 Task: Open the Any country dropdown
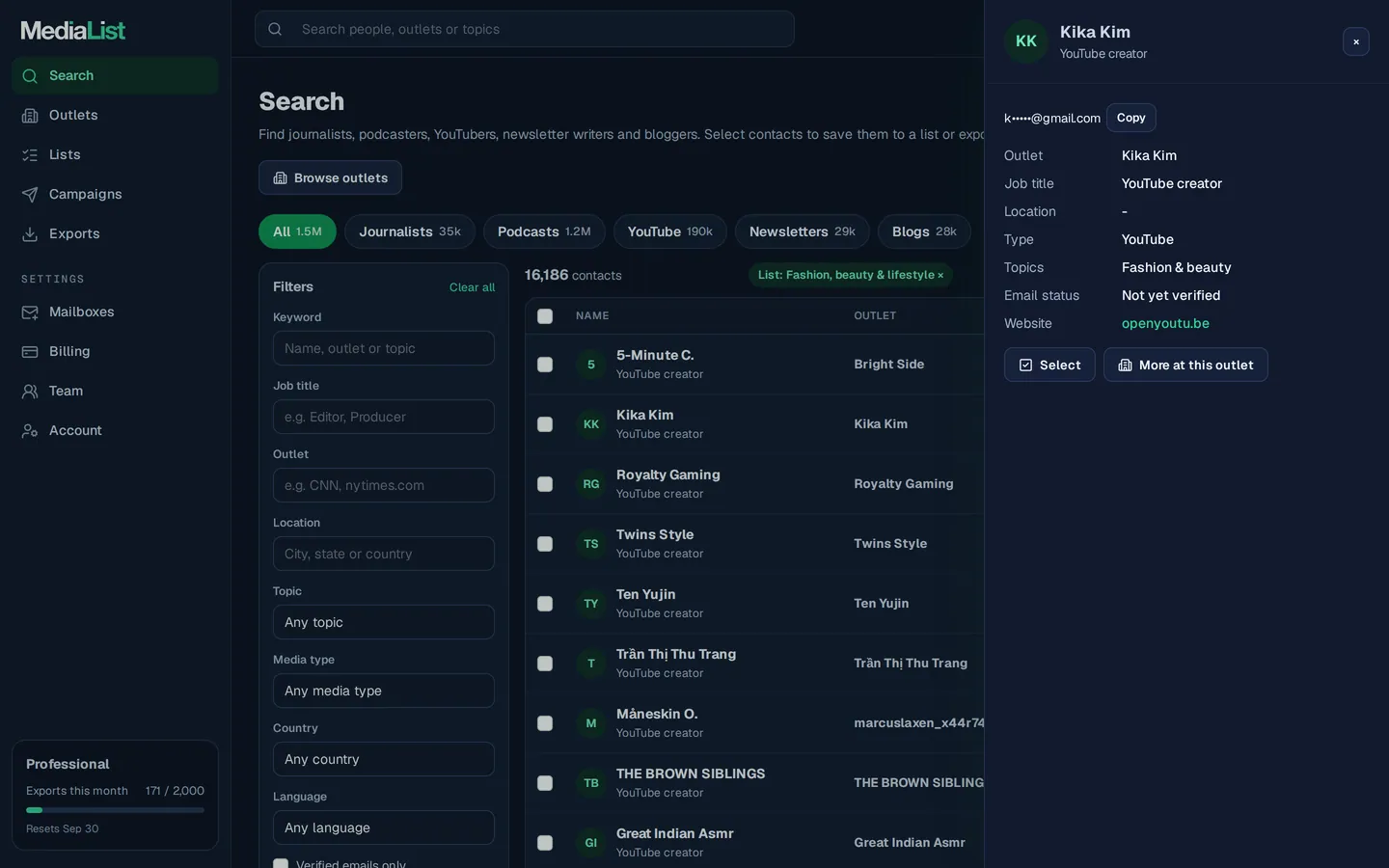tap(384, 759)
